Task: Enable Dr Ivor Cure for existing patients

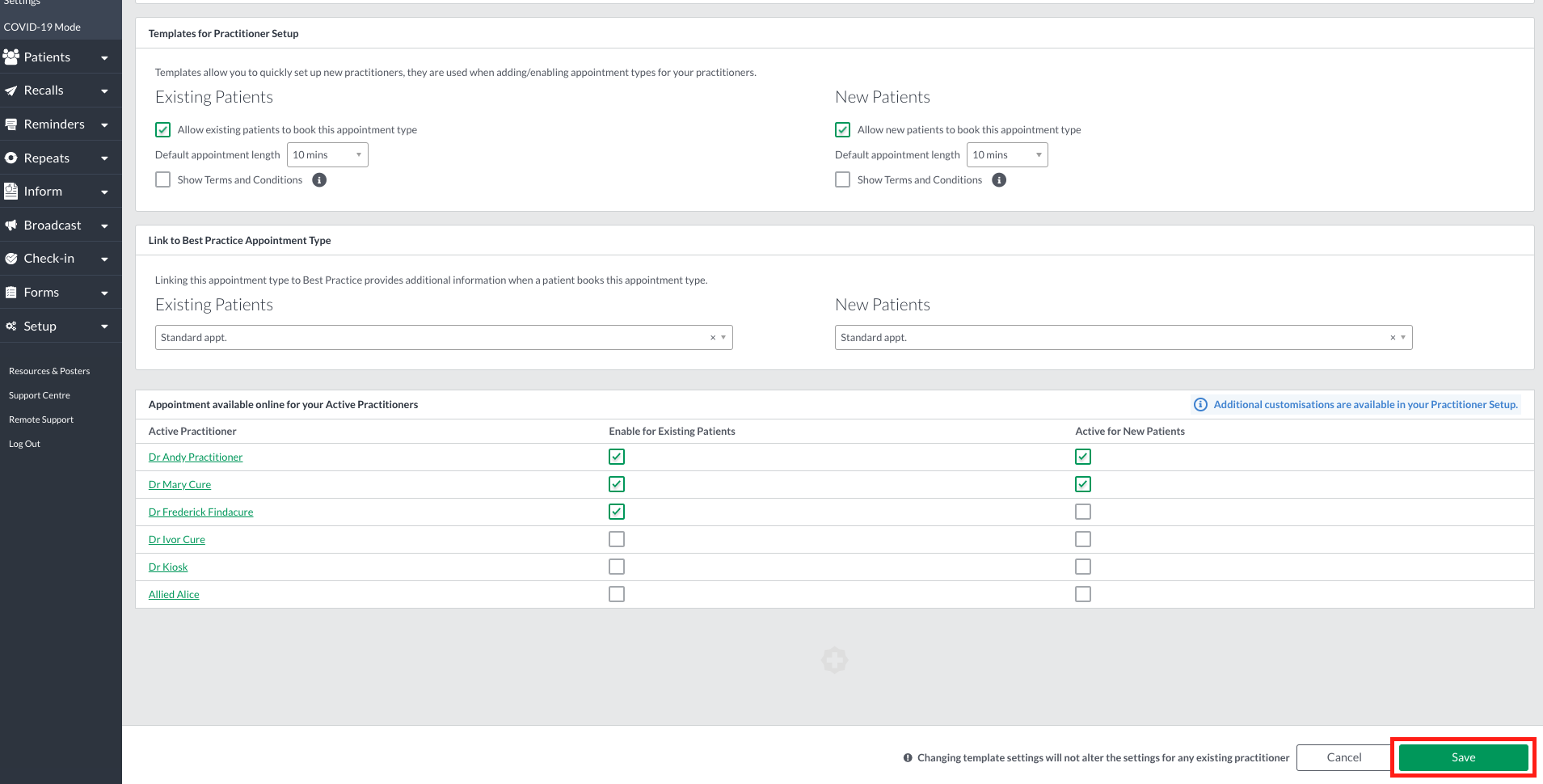Action: pos(617,539)
